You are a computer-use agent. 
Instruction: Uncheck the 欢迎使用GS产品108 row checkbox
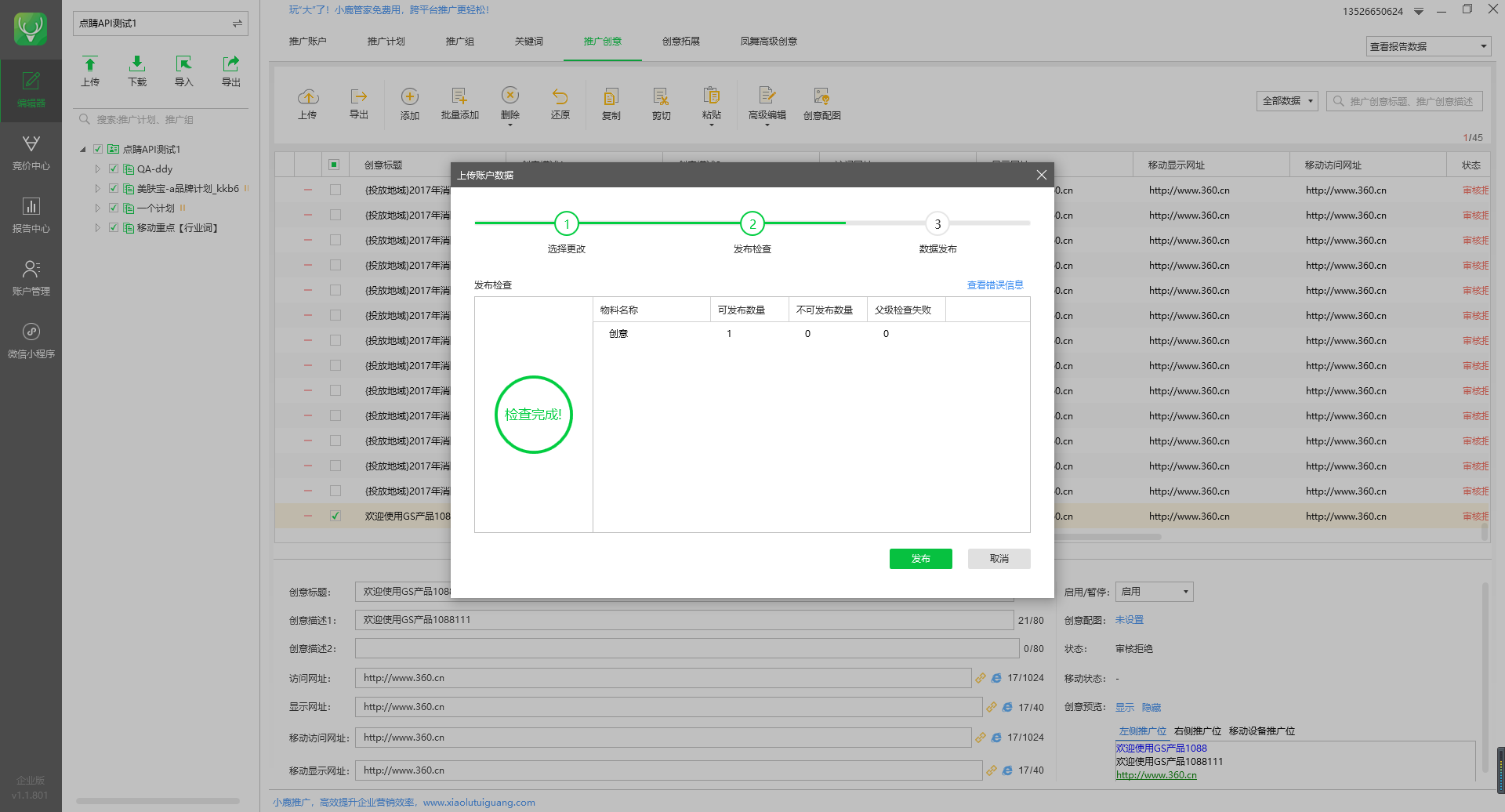[335, 516]
